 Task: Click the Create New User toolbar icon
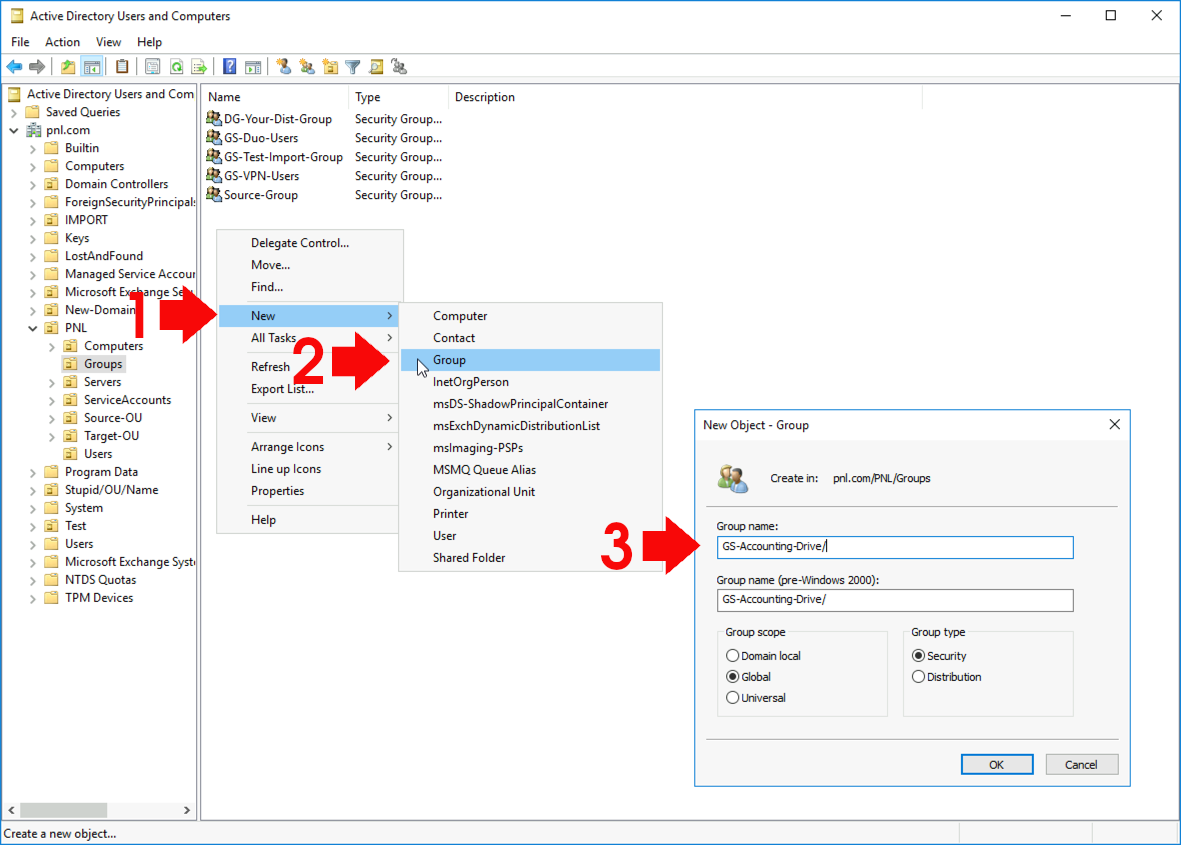click(x=285, y=66)
